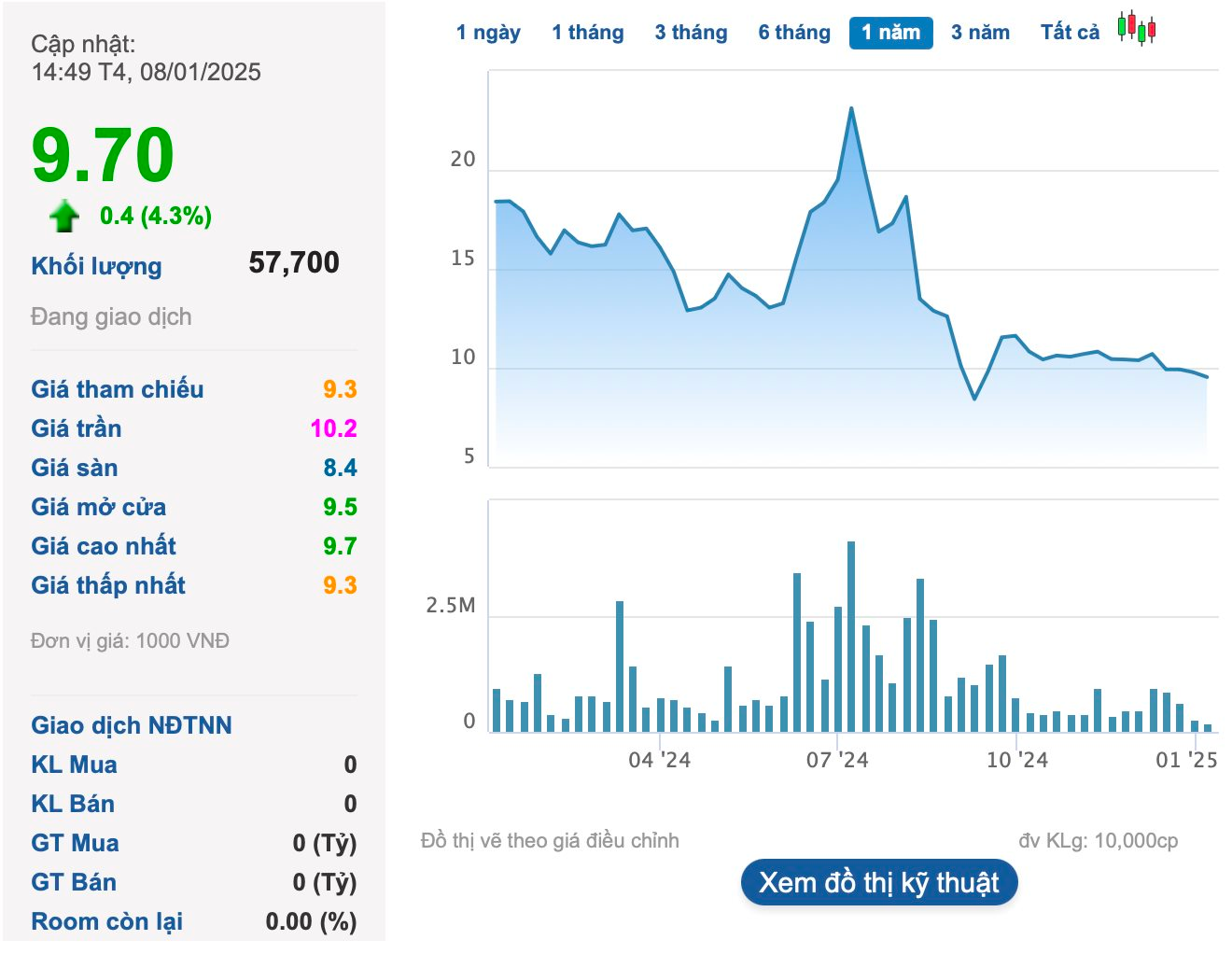Show the Tất cả full history
This screenshot has height=954, width=1232.
(1070, 33)
